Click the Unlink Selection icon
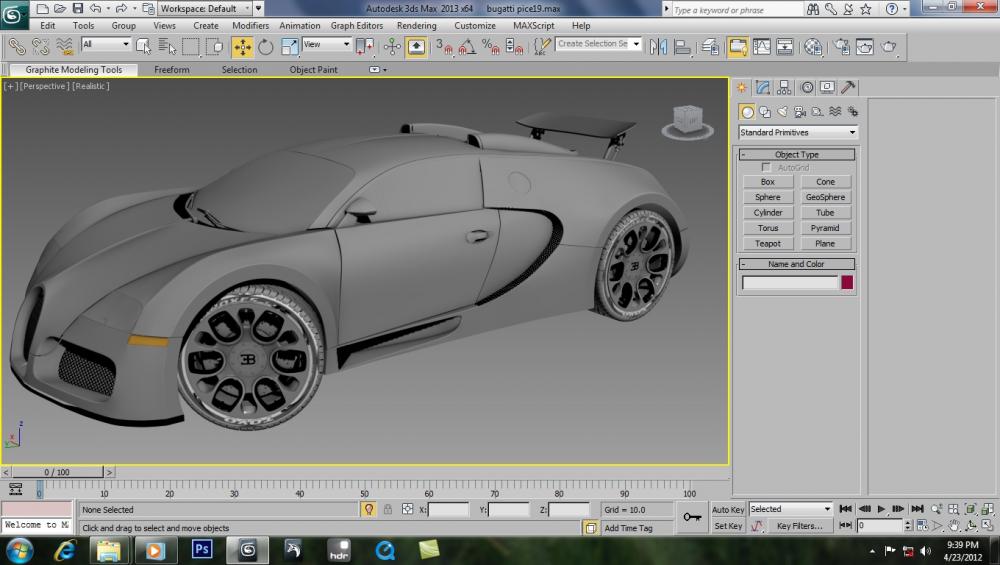 (40, 47)
